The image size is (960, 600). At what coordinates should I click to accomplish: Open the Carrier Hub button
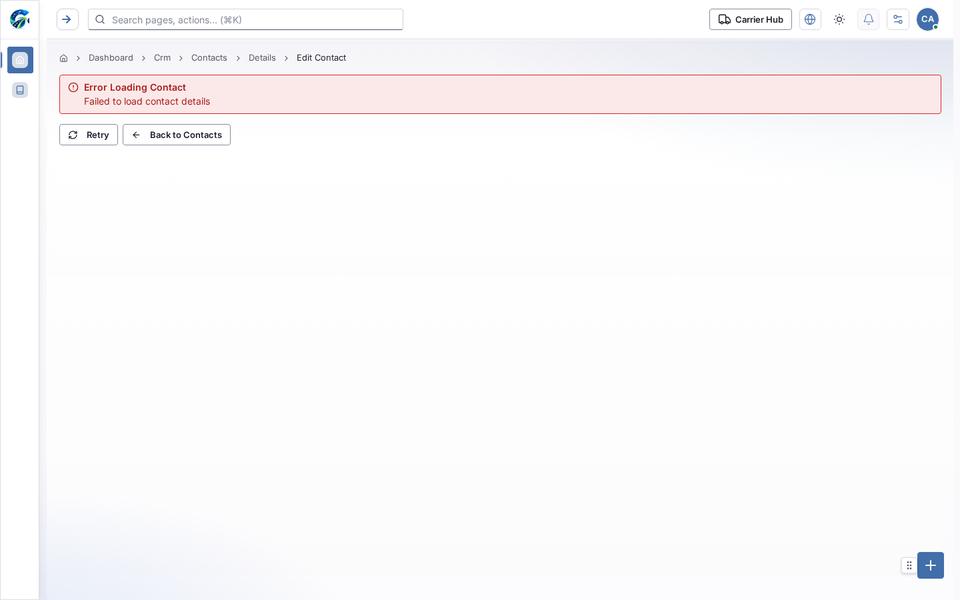coord(751,20)
